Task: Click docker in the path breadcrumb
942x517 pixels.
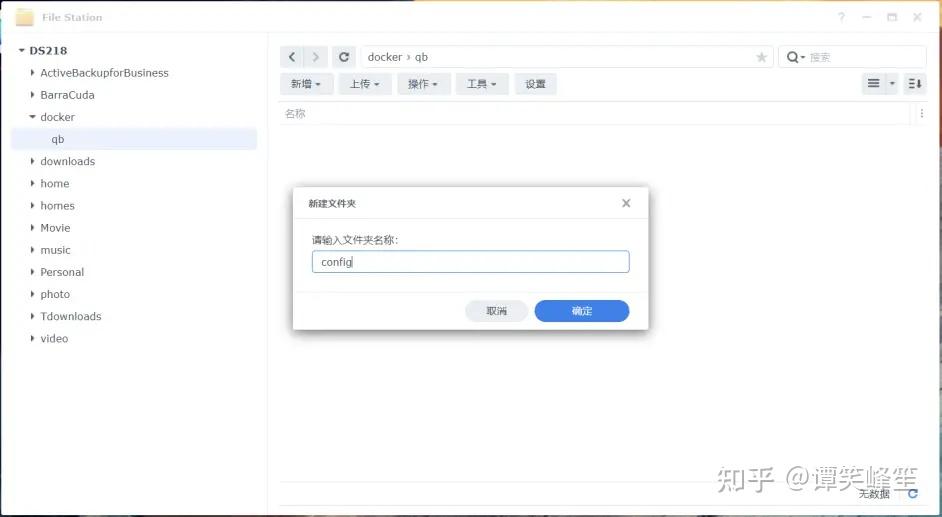Action: [384, 57]
